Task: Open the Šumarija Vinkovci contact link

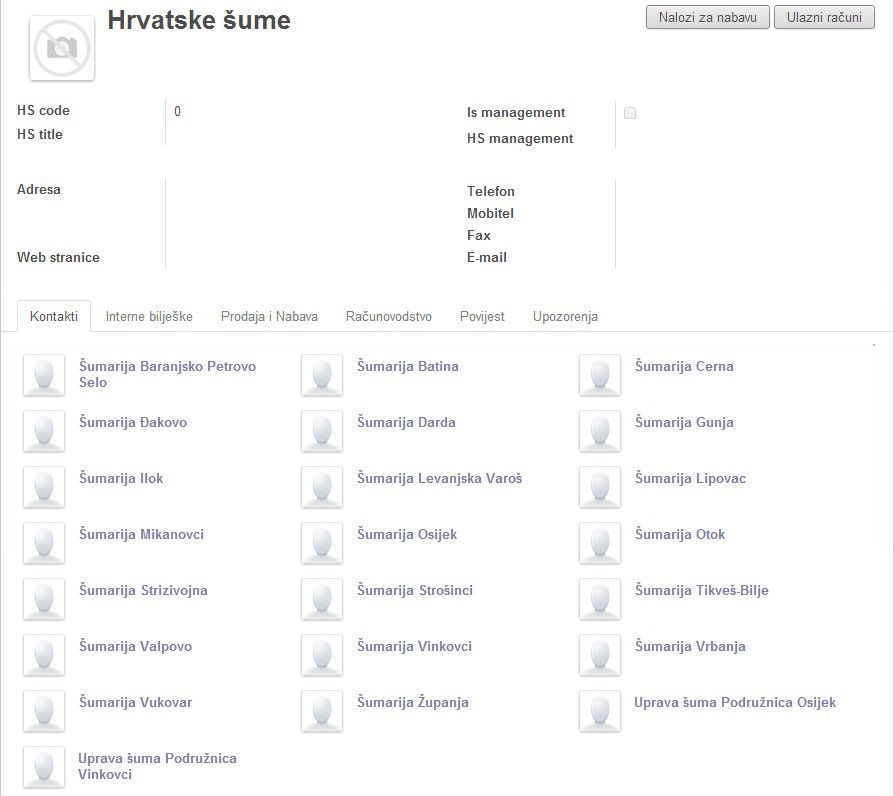Action: tap(414, 646)
